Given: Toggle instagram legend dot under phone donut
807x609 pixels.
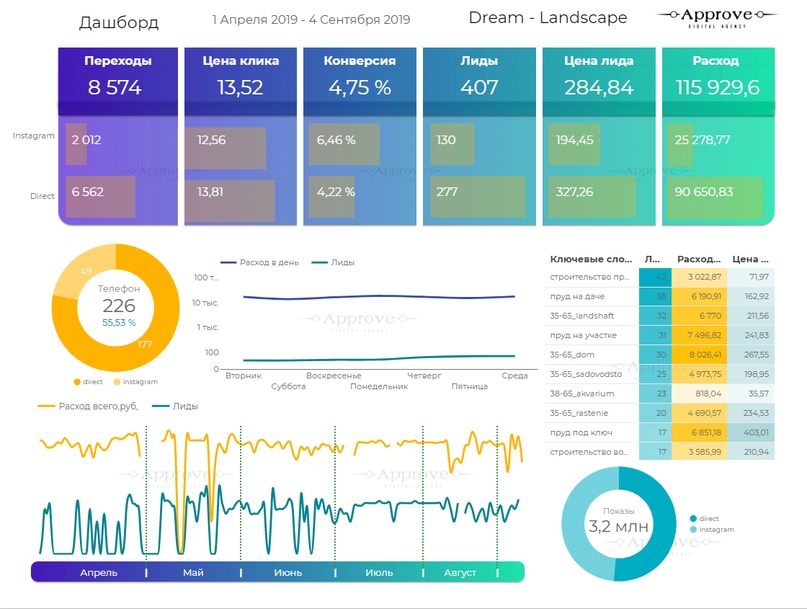Looking at the screenshot, I should 117,382.
